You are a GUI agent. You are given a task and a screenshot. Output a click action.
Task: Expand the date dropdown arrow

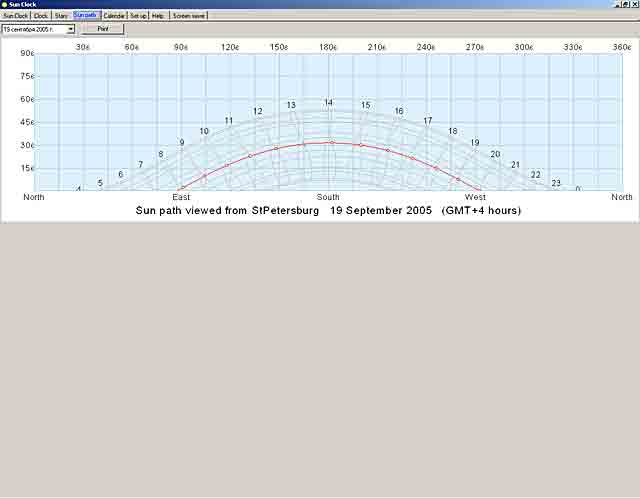pyautogui.click(x=71, y=29)
